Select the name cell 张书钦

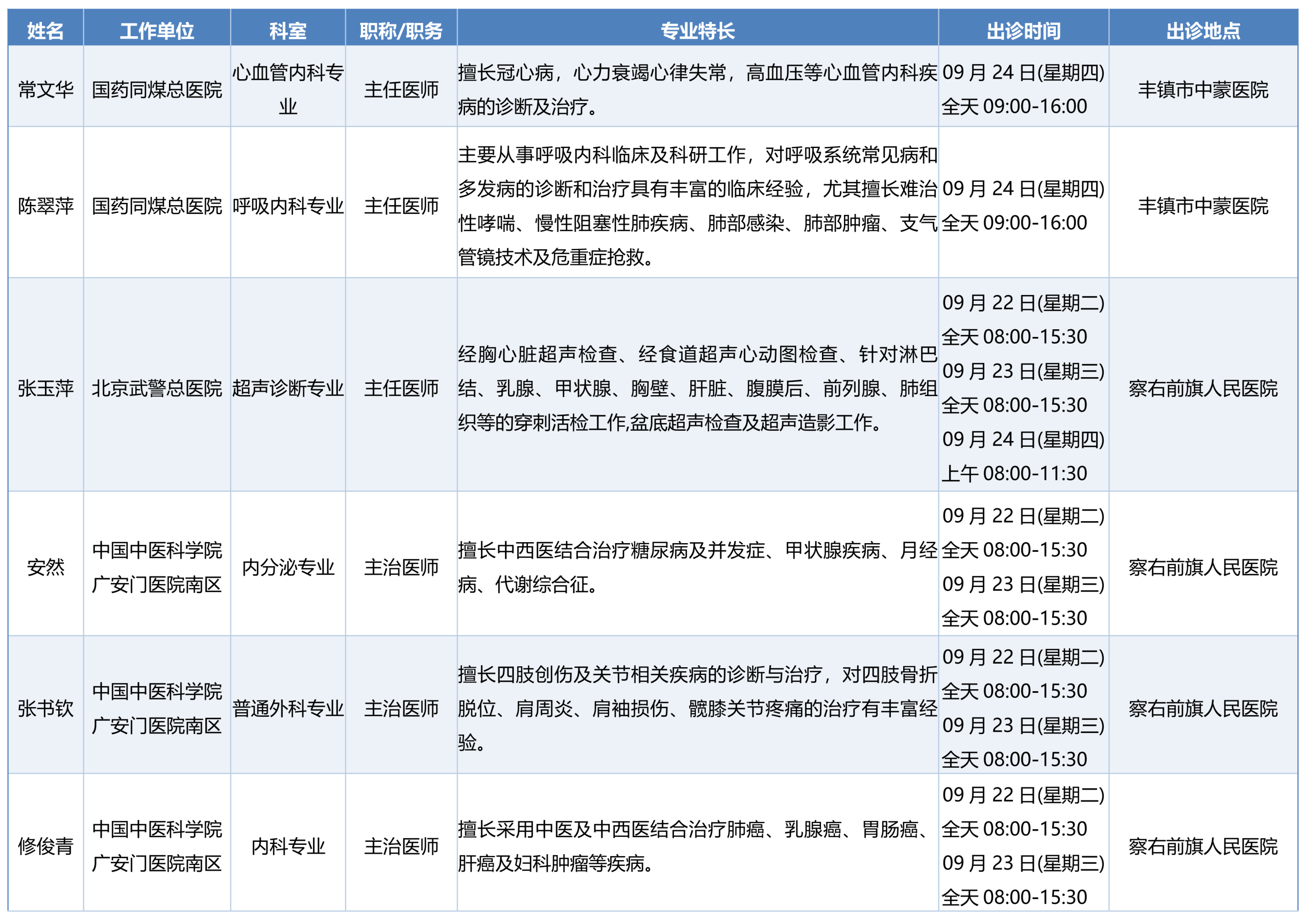click(x=45, y=708)
